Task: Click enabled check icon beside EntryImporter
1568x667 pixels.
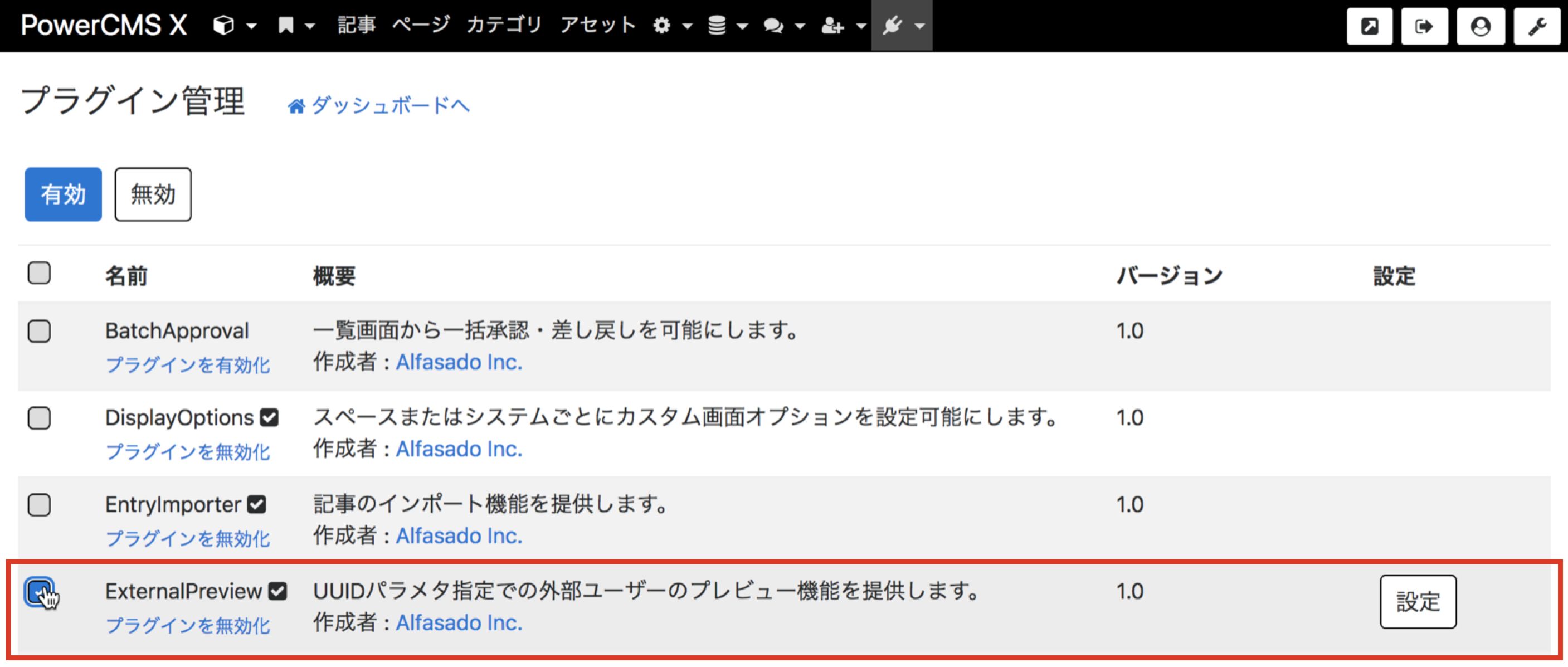Action: coord(256,504)
